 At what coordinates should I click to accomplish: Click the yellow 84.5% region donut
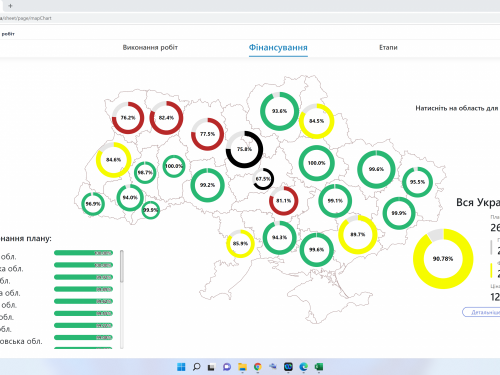click(316, 121)
